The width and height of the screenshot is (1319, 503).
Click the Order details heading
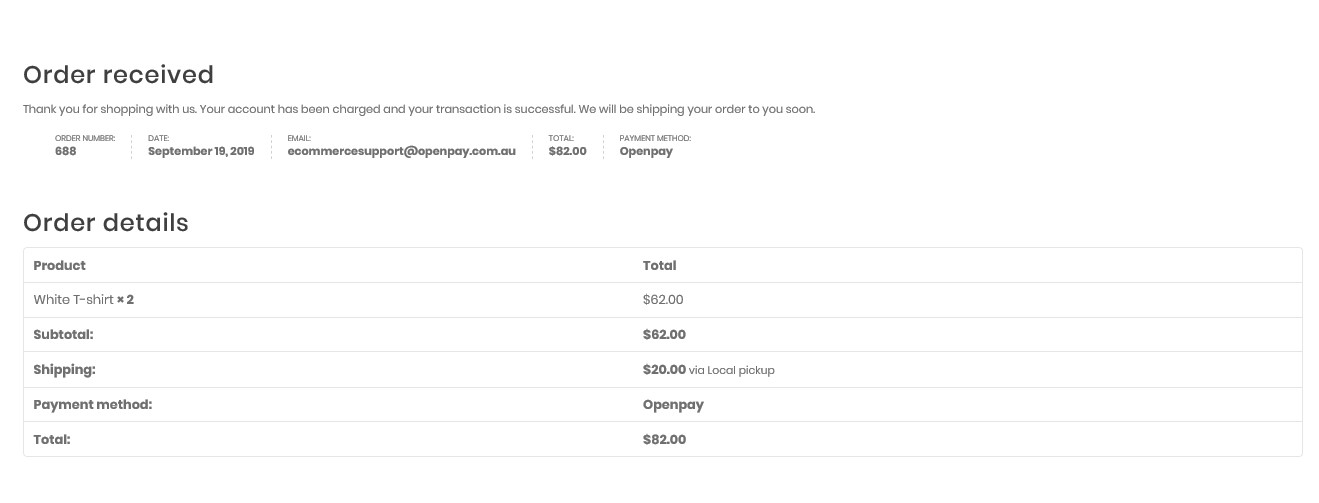click(106, 223)
